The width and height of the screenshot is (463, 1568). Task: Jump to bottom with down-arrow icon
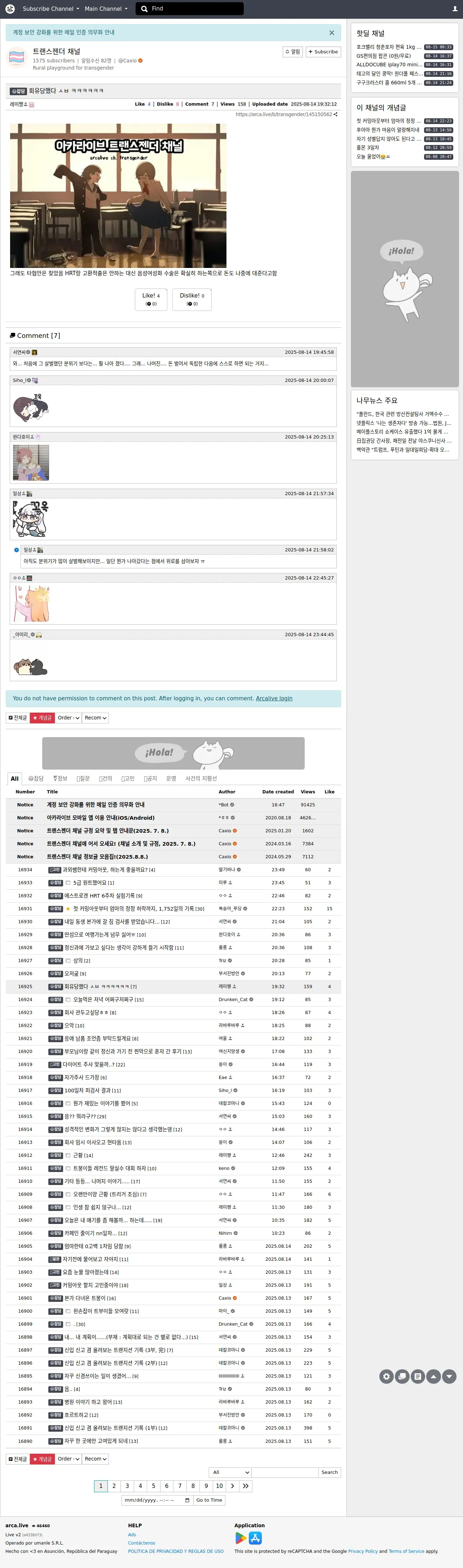[449, 1376]
